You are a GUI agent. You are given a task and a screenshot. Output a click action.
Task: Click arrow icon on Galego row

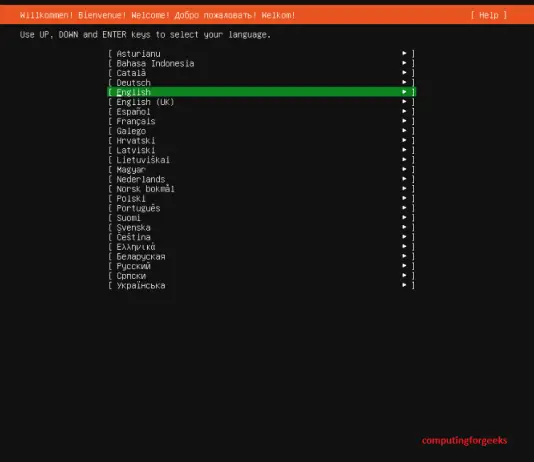tap(404, 130)
